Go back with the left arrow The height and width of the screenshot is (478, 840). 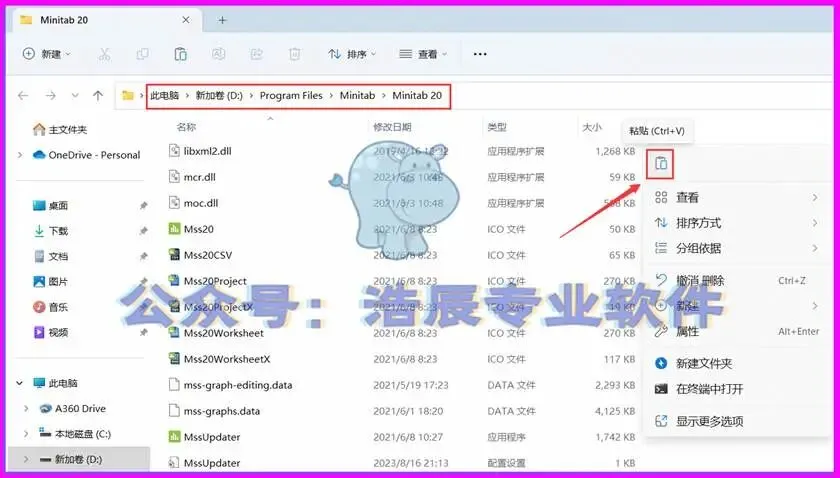point(23,95)
